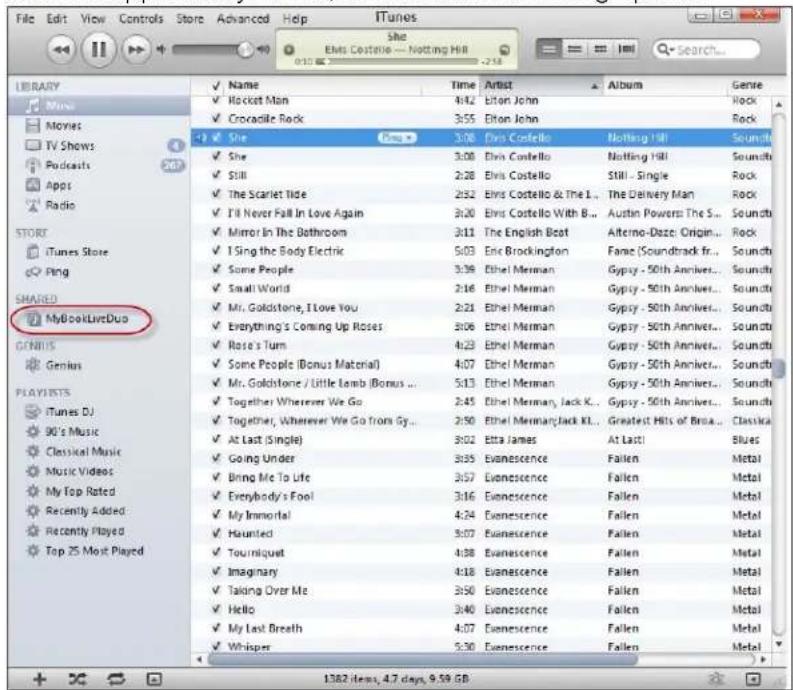Viewport: 793px width, 690px height.
Task: Uncheck Crocodile Rock checkbox
Action: coord(216,119)
